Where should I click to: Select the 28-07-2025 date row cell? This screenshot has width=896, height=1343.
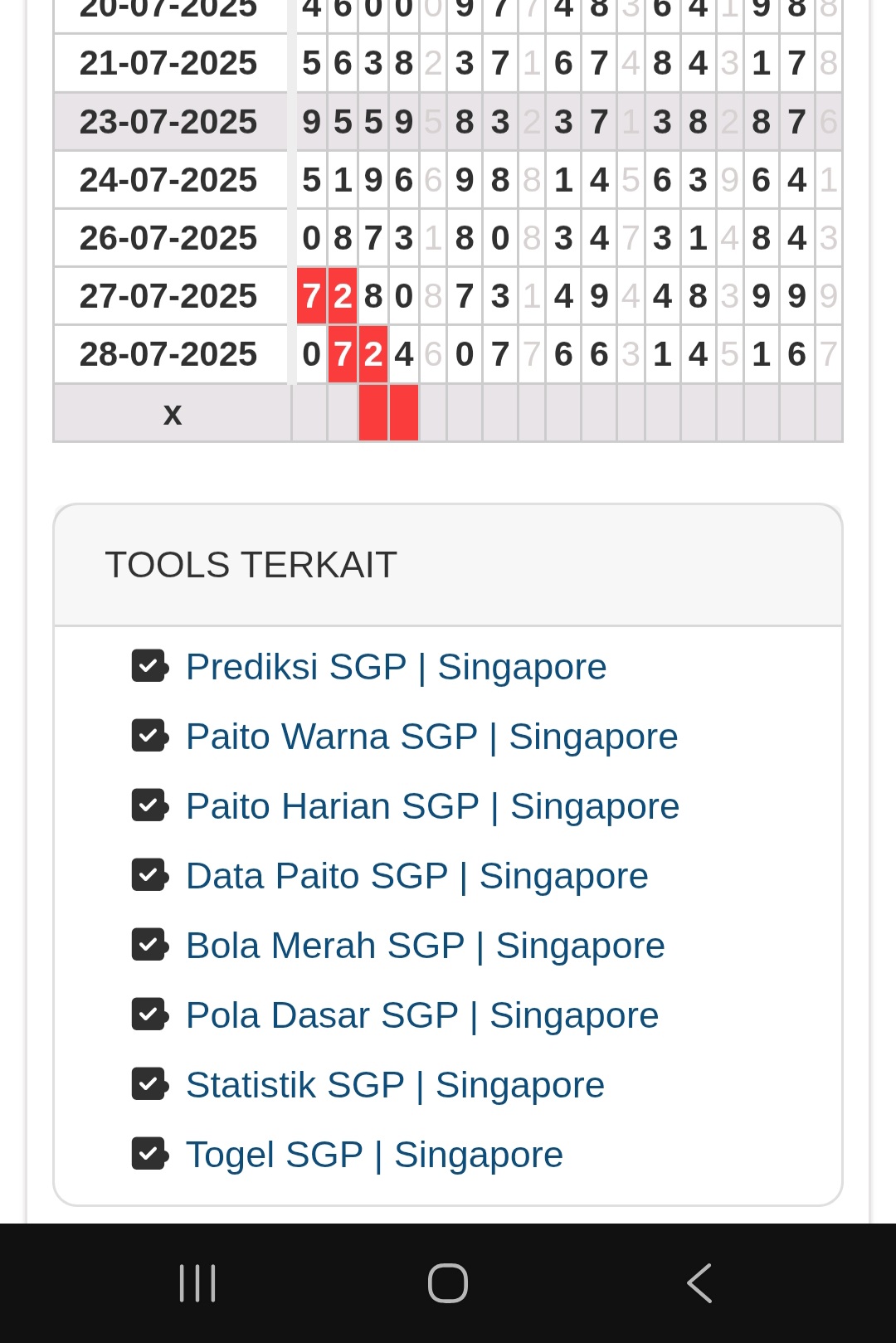[x=169, y=354]
